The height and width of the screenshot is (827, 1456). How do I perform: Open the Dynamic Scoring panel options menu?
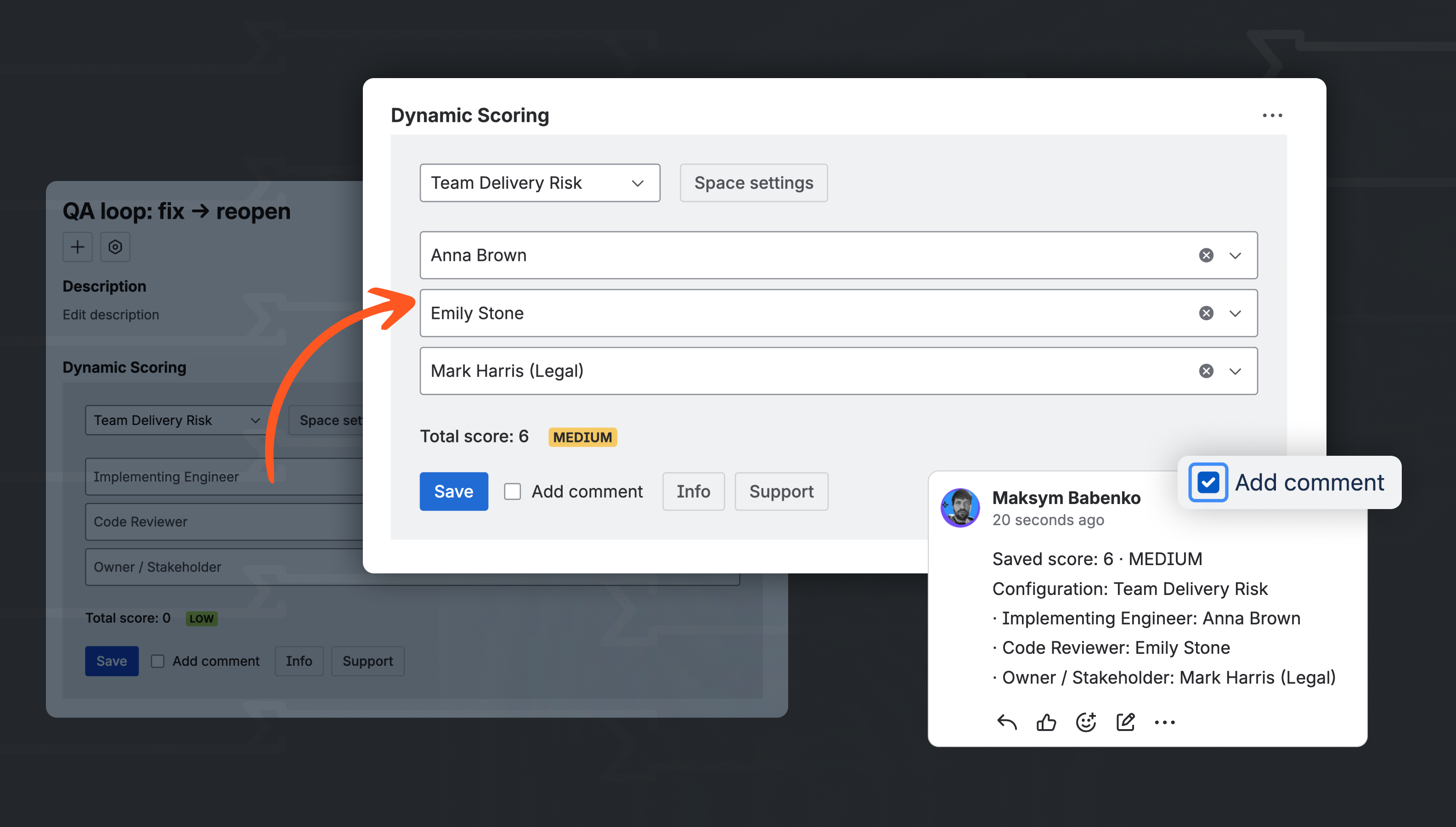[1273, 115]
